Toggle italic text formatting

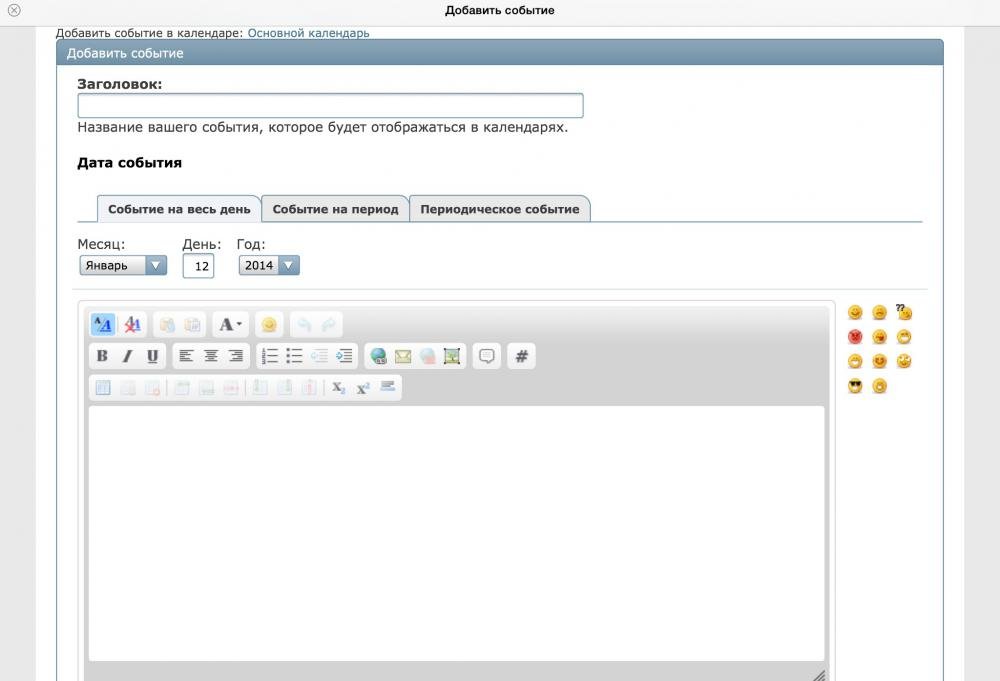click(127, 356)
